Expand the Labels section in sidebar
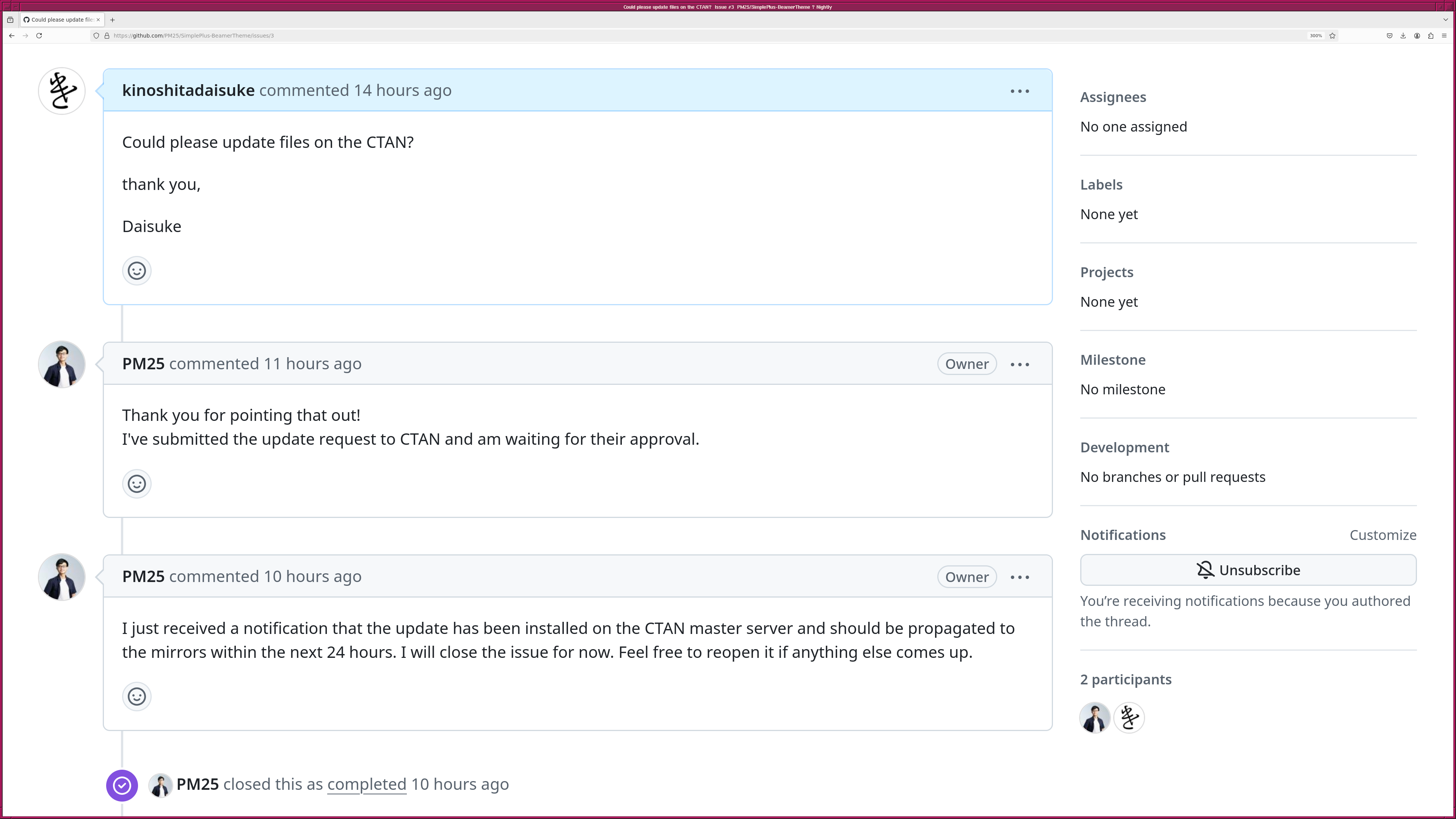1456x819 pixels. pyautogui.click(x=1101, y=184)
